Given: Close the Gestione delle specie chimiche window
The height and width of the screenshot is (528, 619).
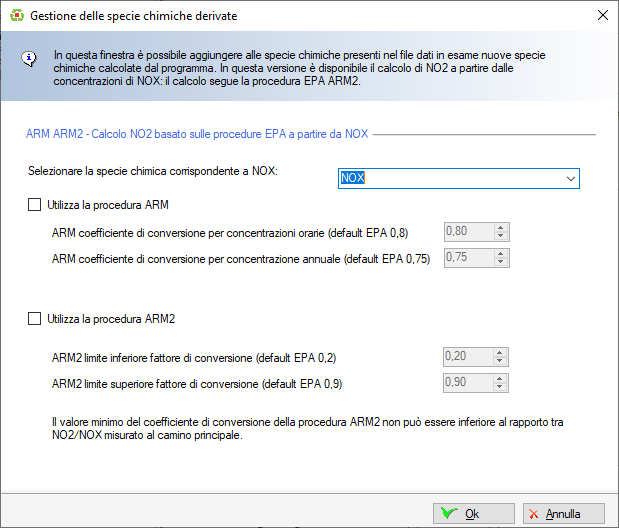Looking at the screenshot, I should pyautogui.click(x=602, y=15).
